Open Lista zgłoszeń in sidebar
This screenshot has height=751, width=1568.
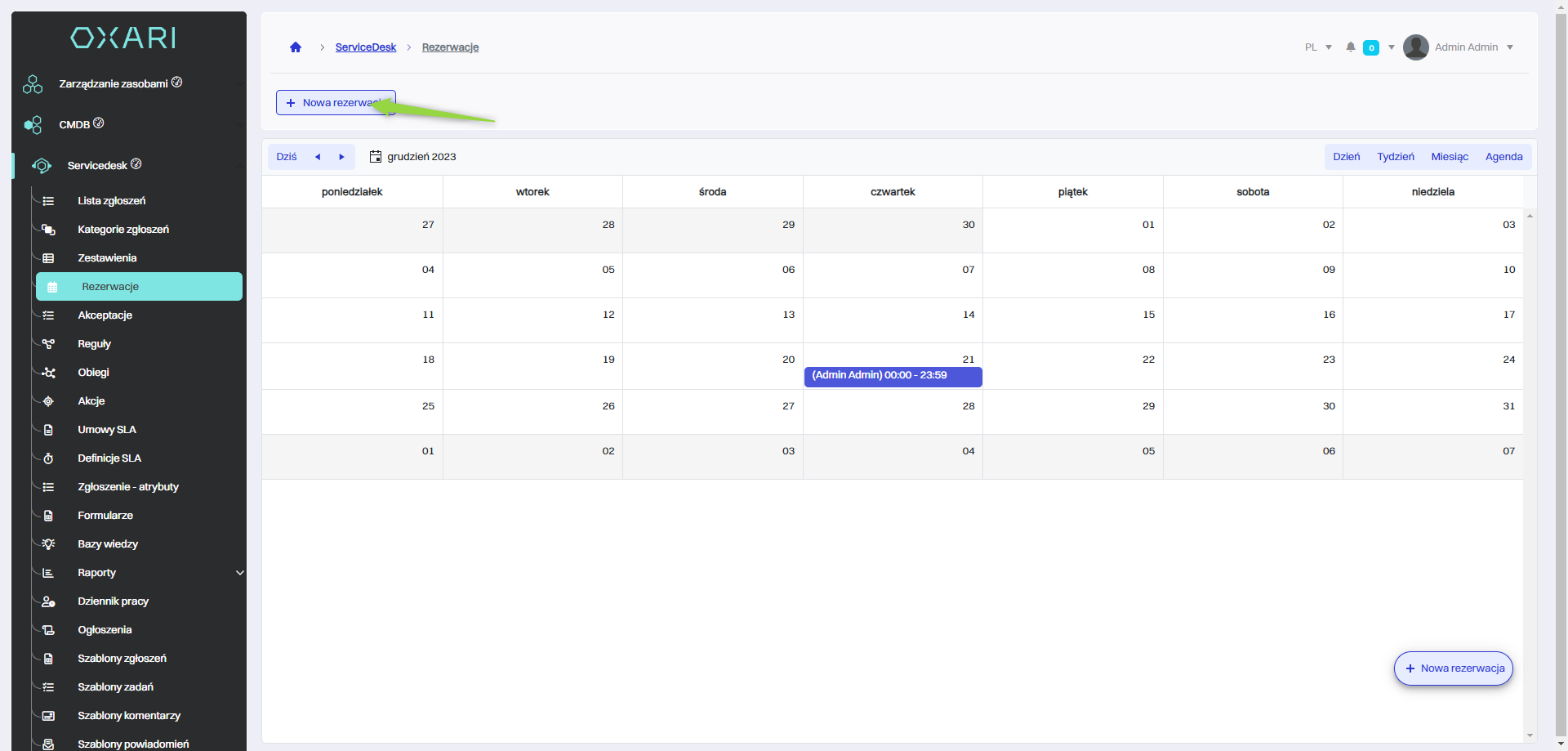point(112,201)
